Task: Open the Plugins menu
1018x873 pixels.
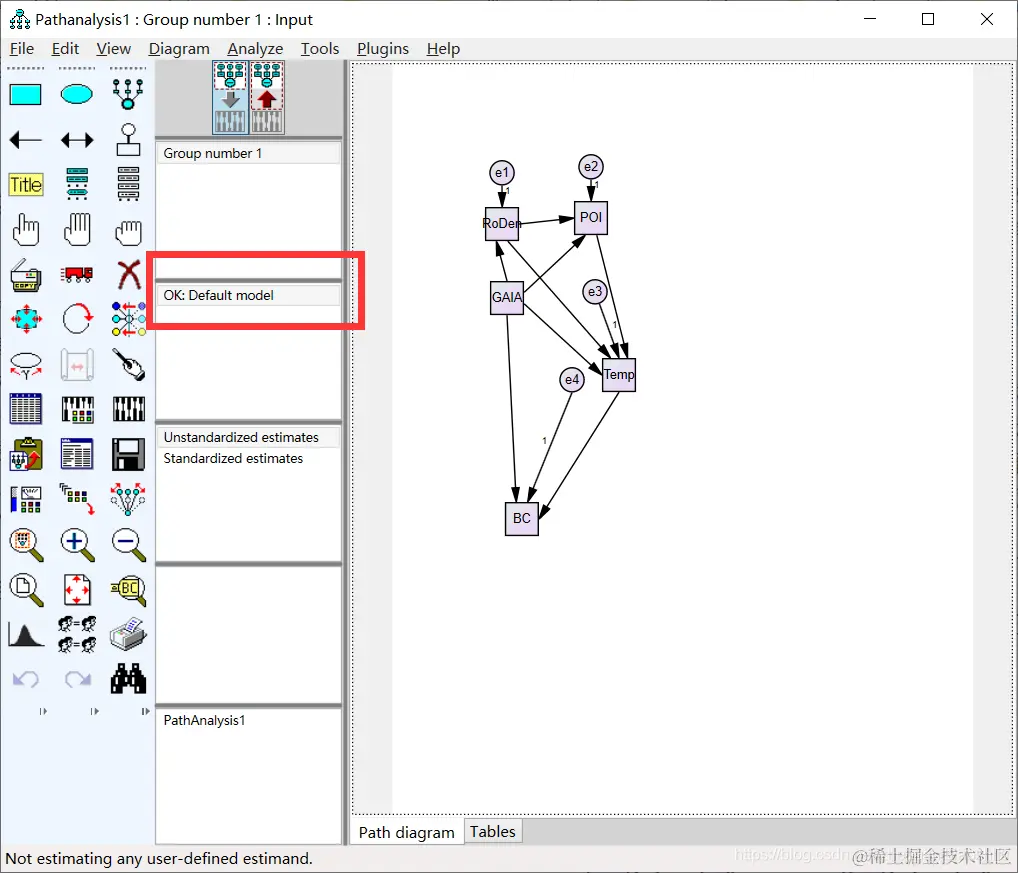Action: [383, 49]
